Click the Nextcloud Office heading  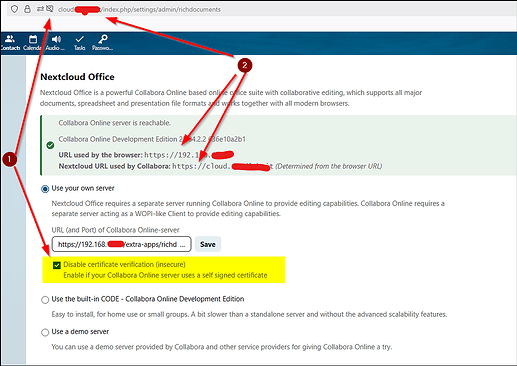(77, 77)
